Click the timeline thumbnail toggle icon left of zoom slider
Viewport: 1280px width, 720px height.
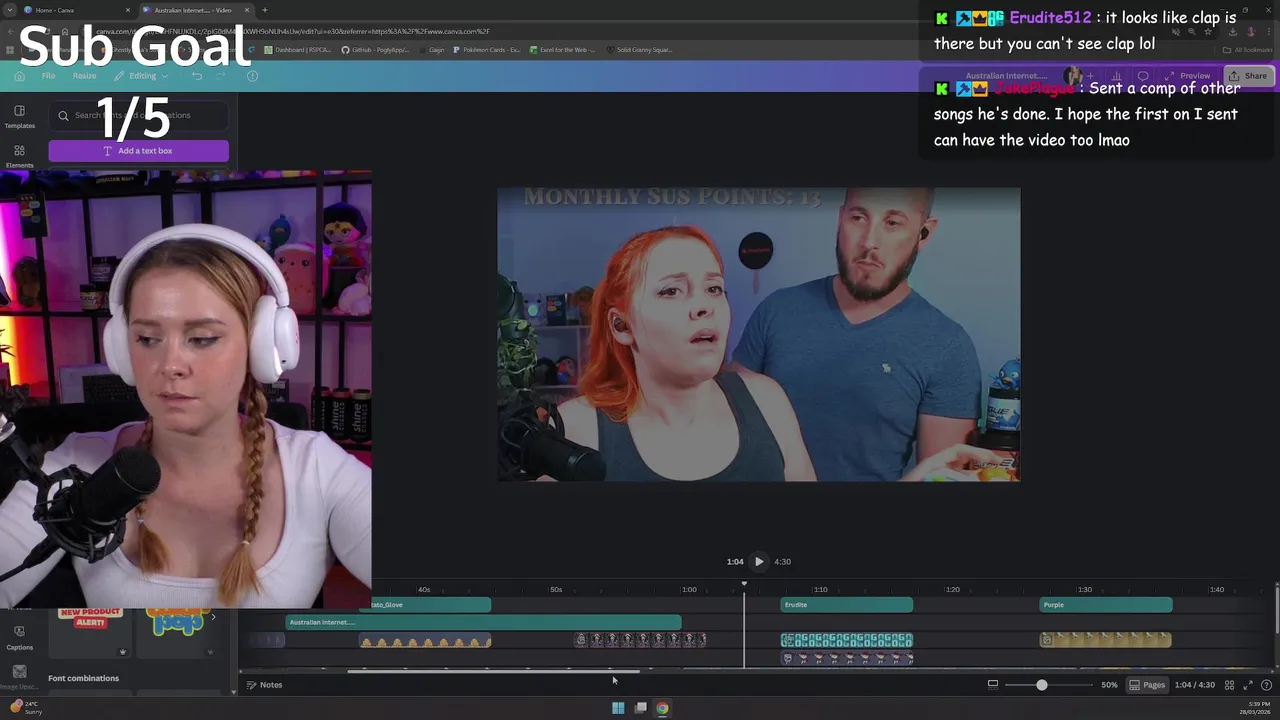(993, 685)
